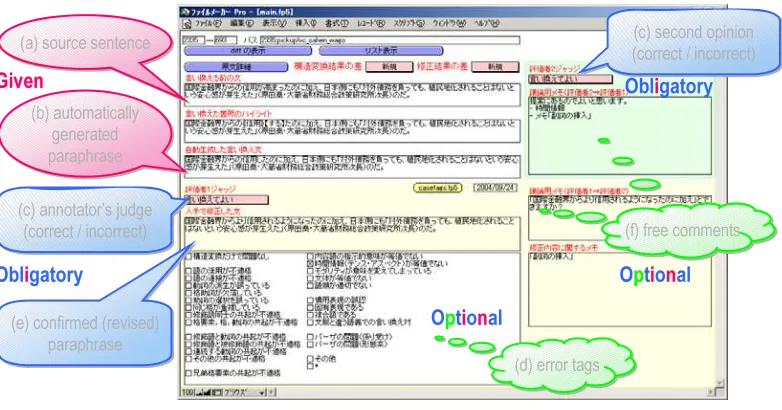Open the ブラウズ mode dropdown in status bar
This screenshot has width=782, height=410.
click(245, 393)
